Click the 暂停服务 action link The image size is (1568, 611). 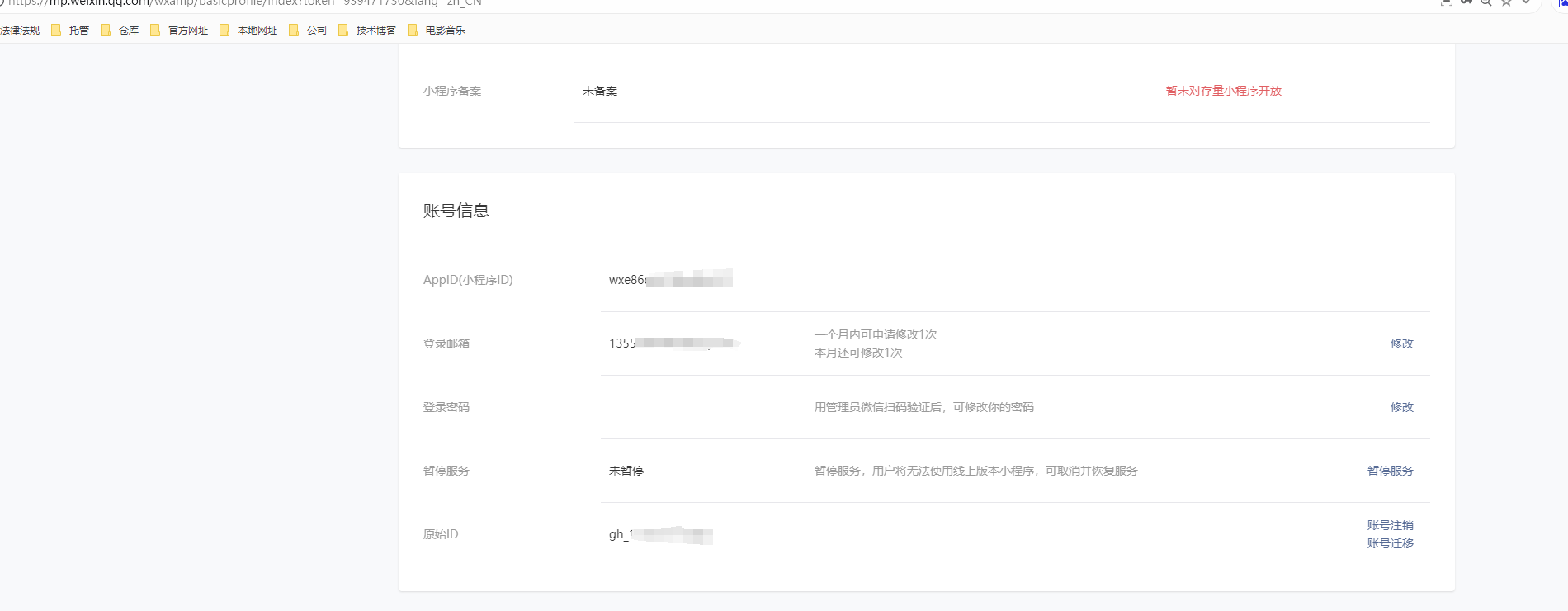point(1390,471)
